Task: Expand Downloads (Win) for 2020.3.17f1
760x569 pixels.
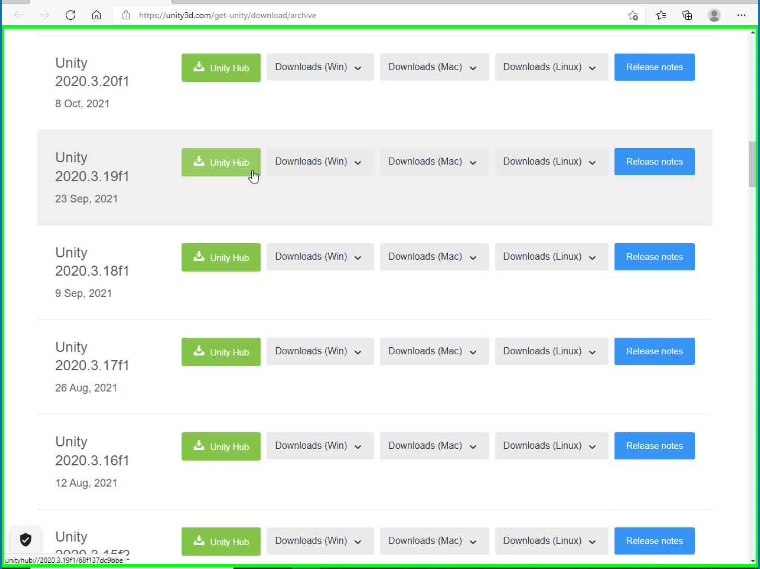Action: pos(320,351)
